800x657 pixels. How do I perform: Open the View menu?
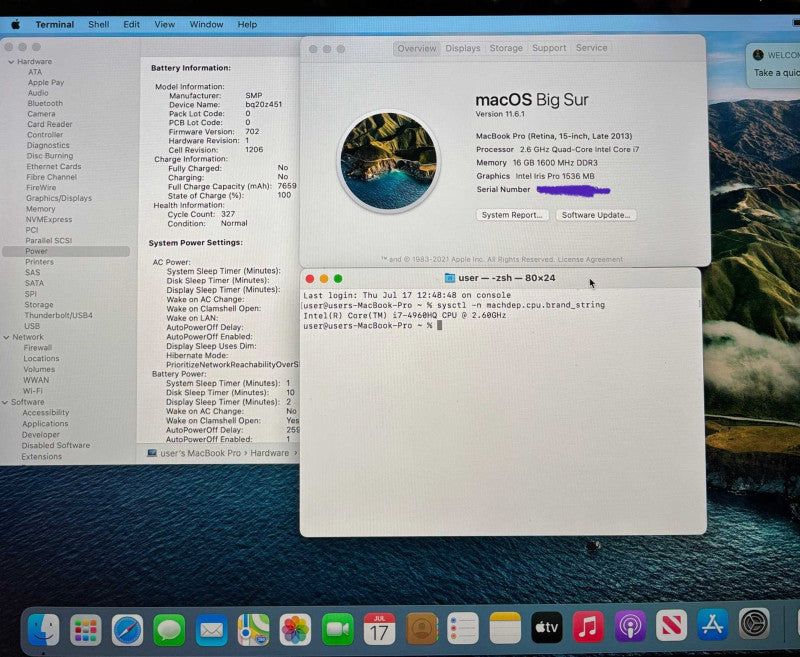pos(164,24)
